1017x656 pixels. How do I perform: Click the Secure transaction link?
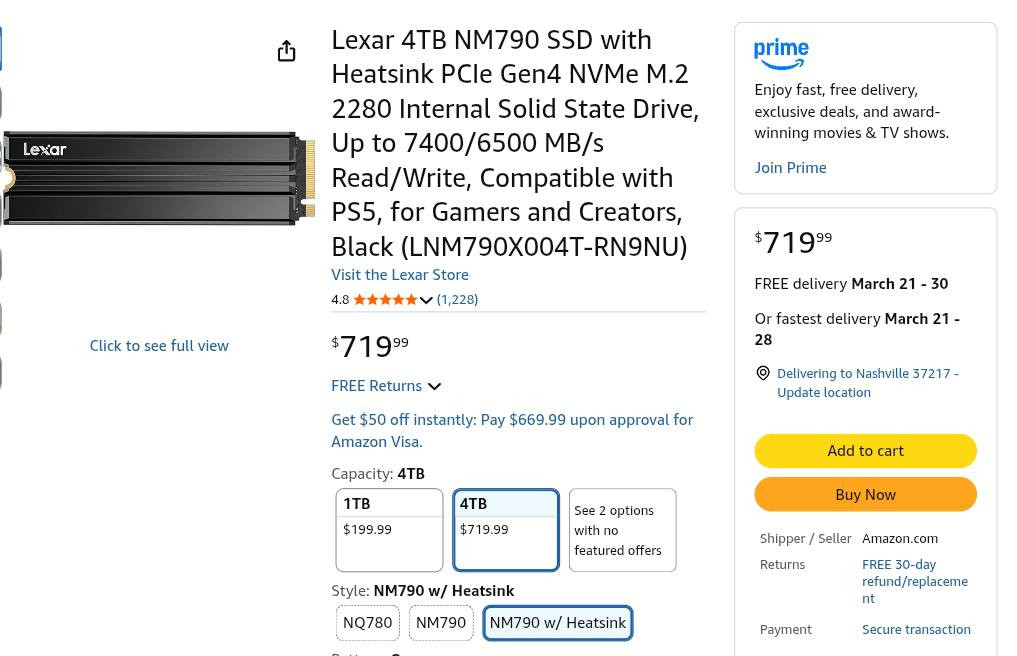[916, 629]
